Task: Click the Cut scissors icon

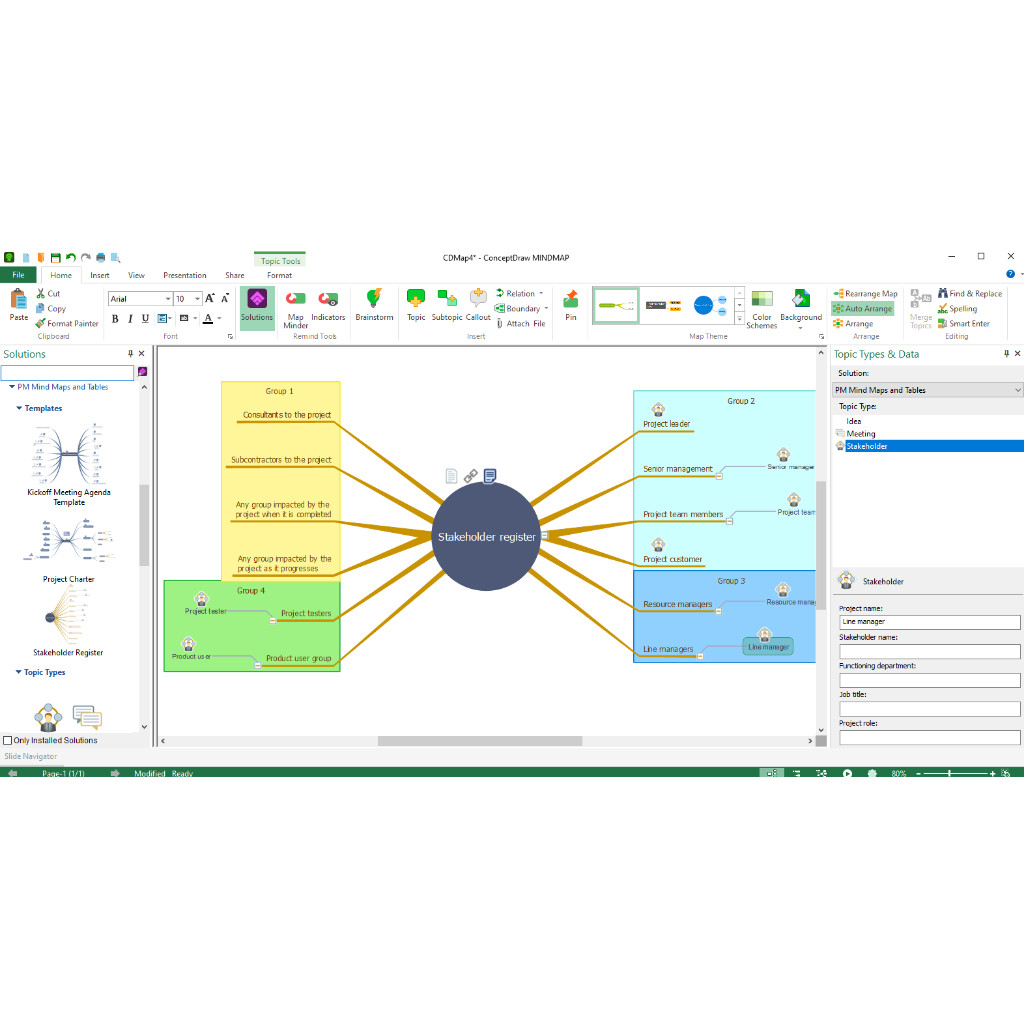Action: [40, 294]
